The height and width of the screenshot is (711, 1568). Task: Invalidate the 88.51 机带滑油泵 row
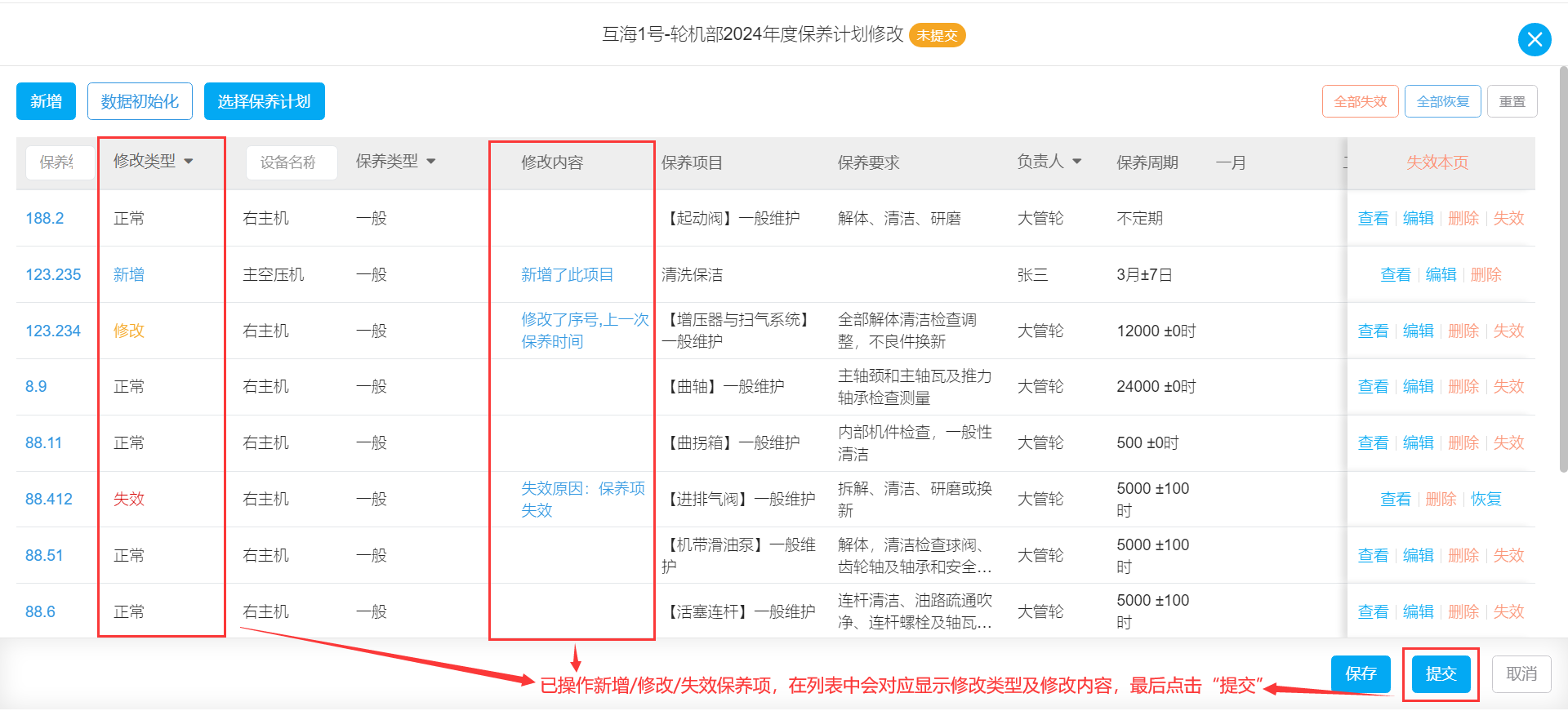[x=1508, y=555]
